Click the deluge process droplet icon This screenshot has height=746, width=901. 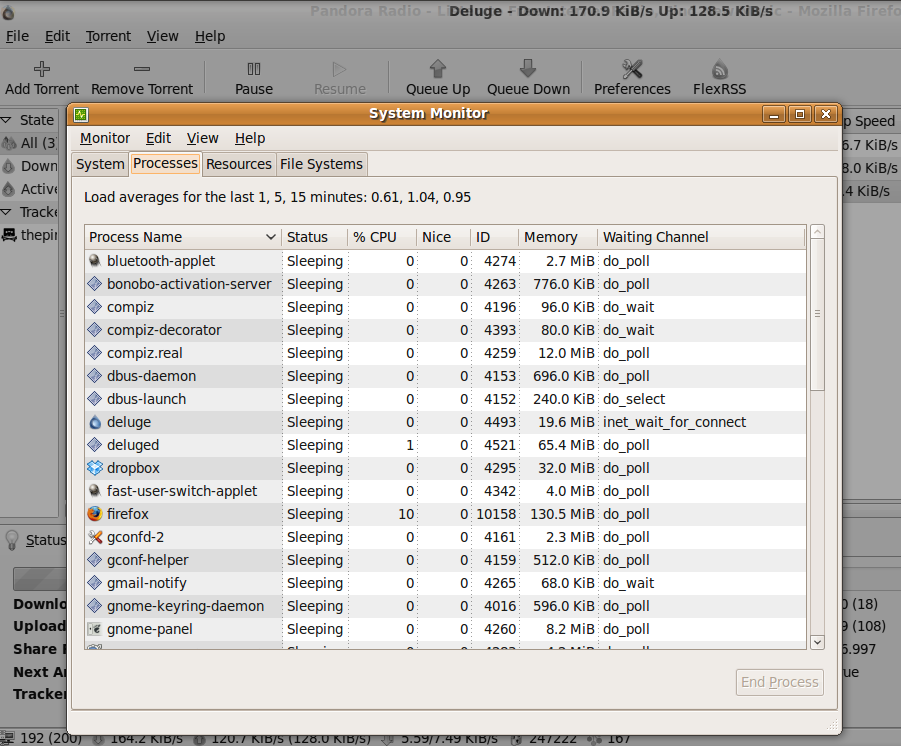95,422
